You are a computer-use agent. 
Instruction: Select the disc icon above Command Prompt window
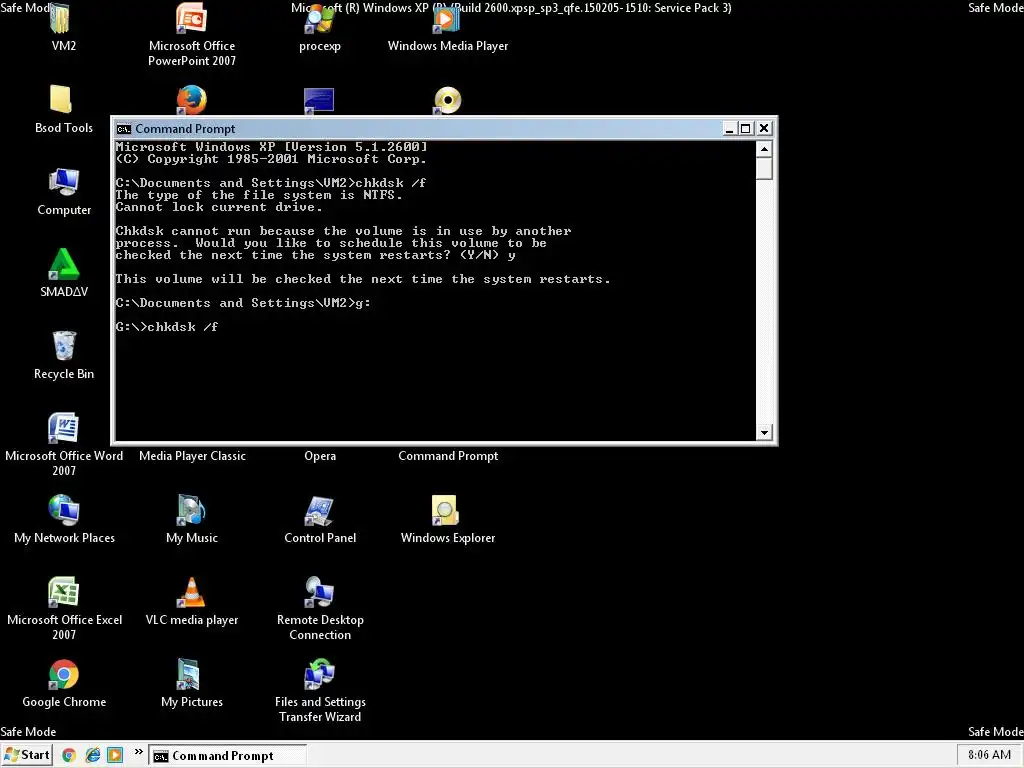(447, 100)
